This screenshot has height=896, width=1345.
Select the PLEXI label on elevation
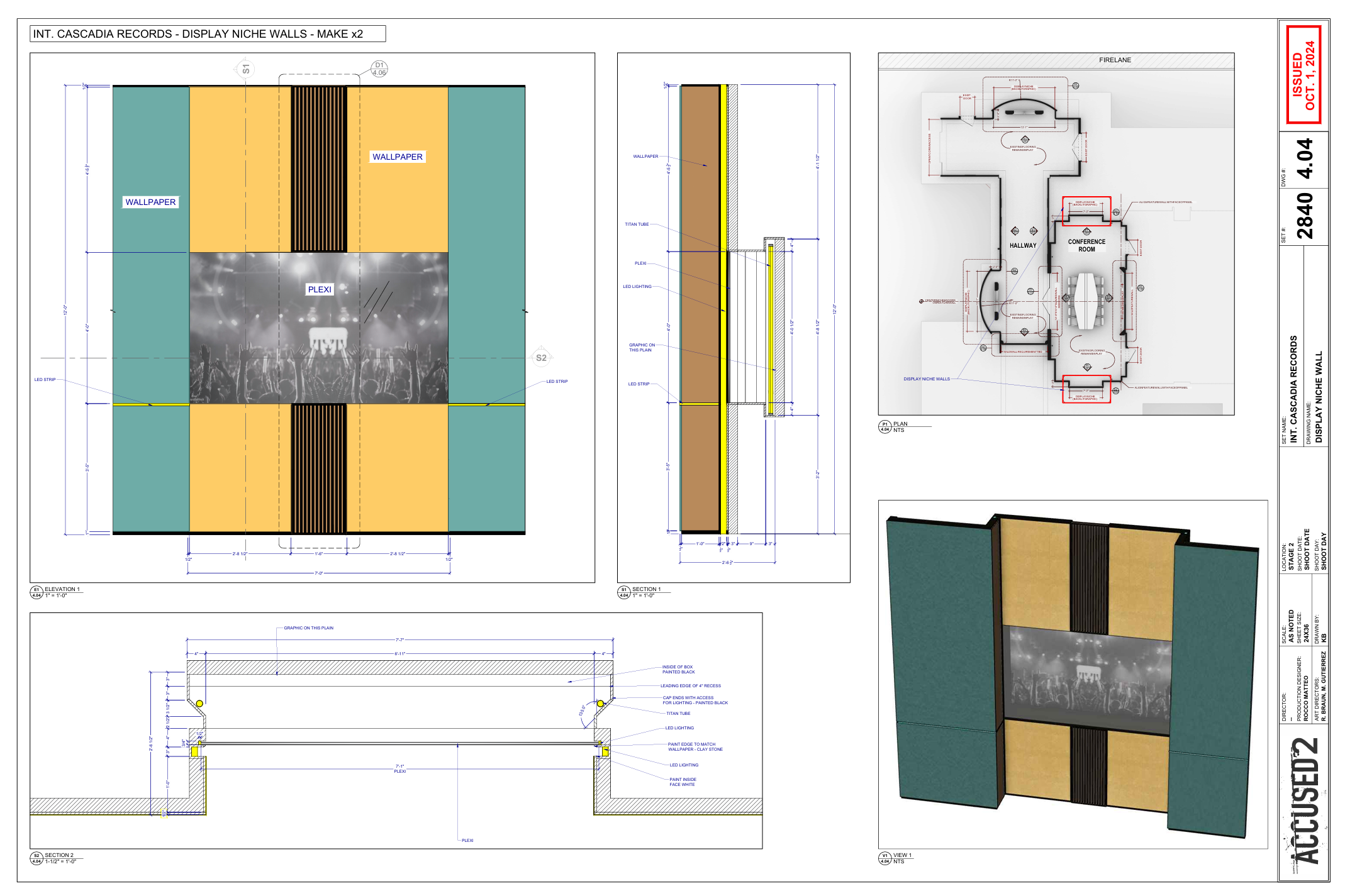coord(319,289)
